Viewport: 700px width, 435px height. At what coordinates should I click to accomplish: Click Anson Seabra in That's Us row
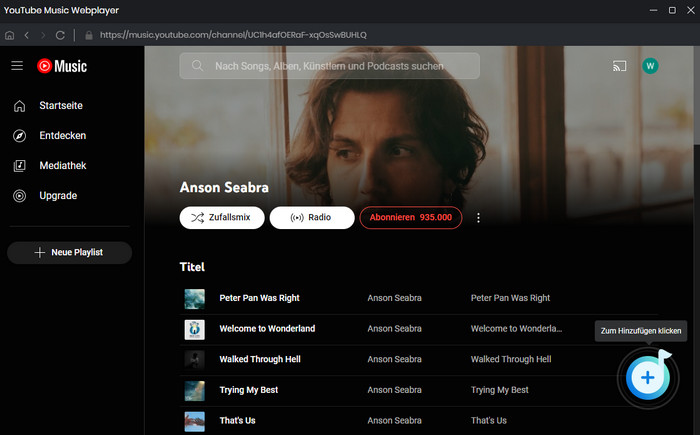[x=394, y=420]
